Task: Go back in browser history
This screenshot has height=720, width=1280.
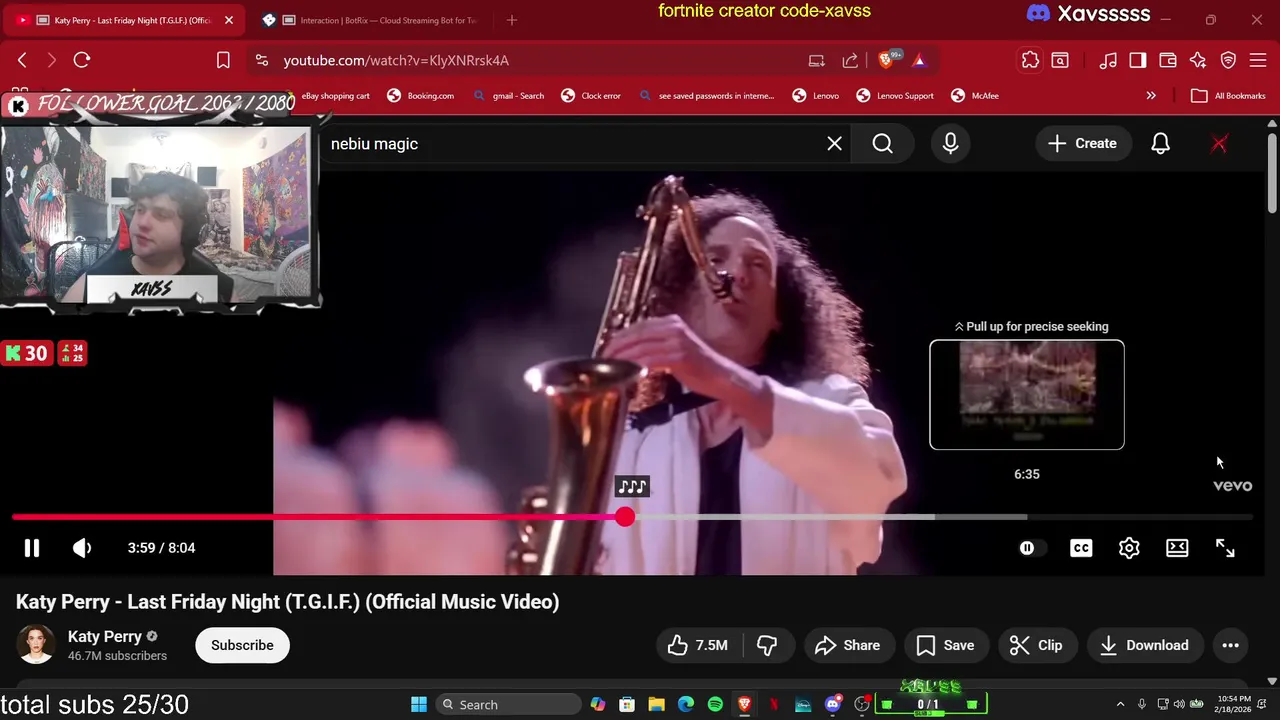Action: click(22, 60)
